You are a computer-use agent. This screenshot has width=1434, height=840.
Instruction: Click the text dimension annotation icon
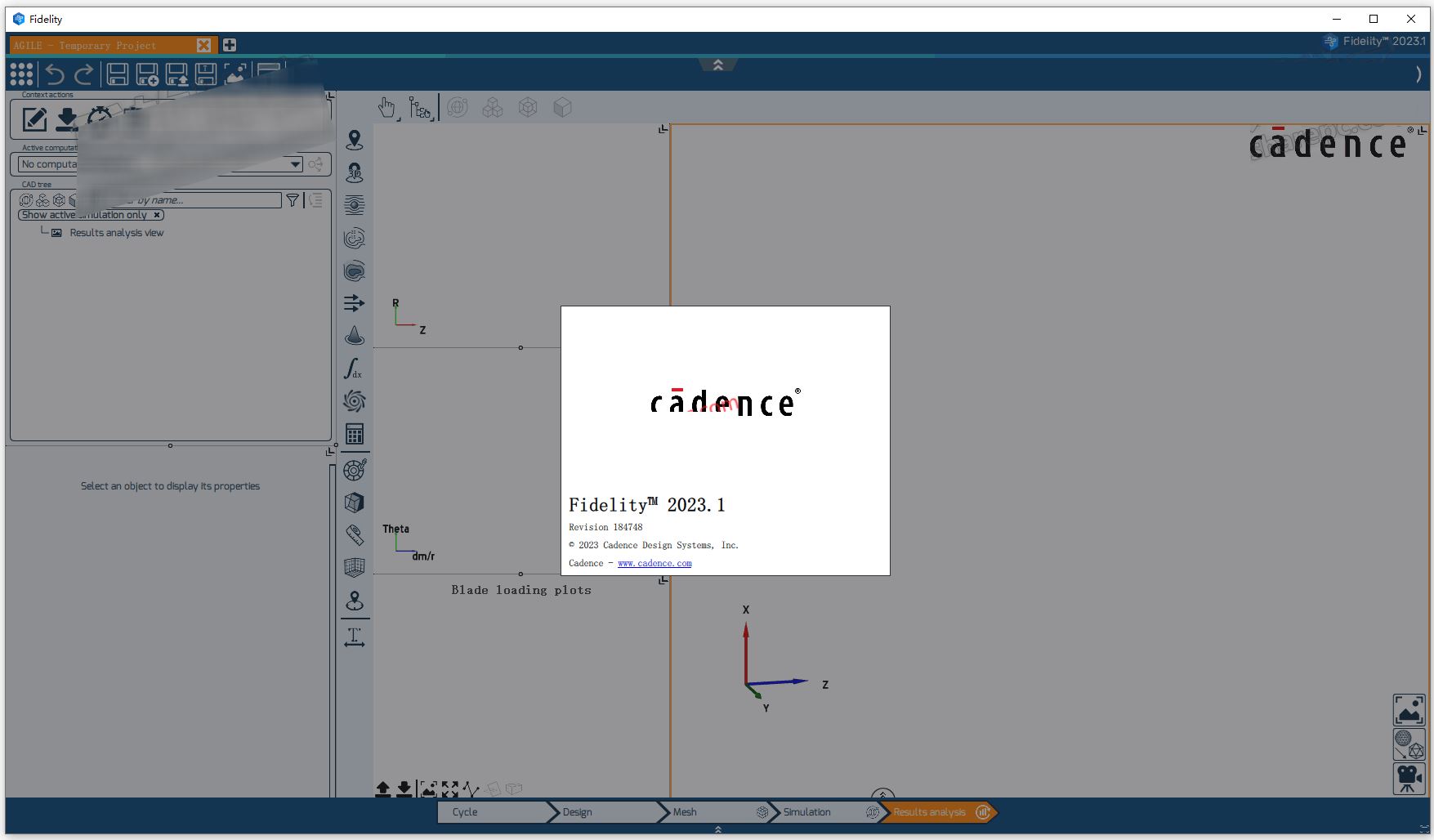355,637
